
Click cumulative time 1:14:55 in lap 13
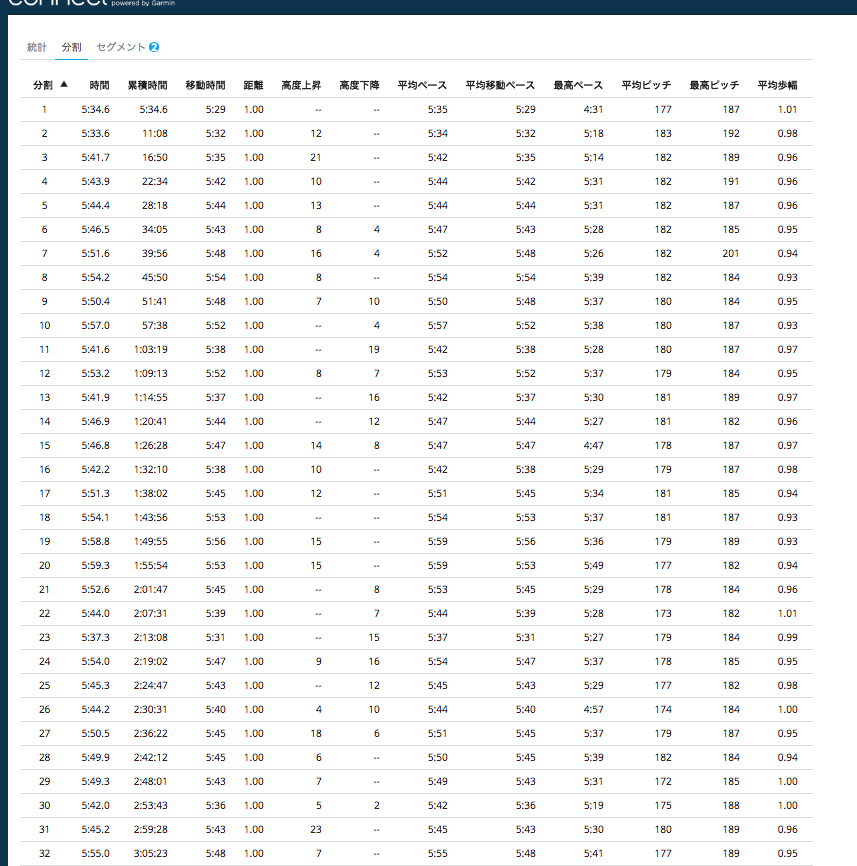[151, 398]
